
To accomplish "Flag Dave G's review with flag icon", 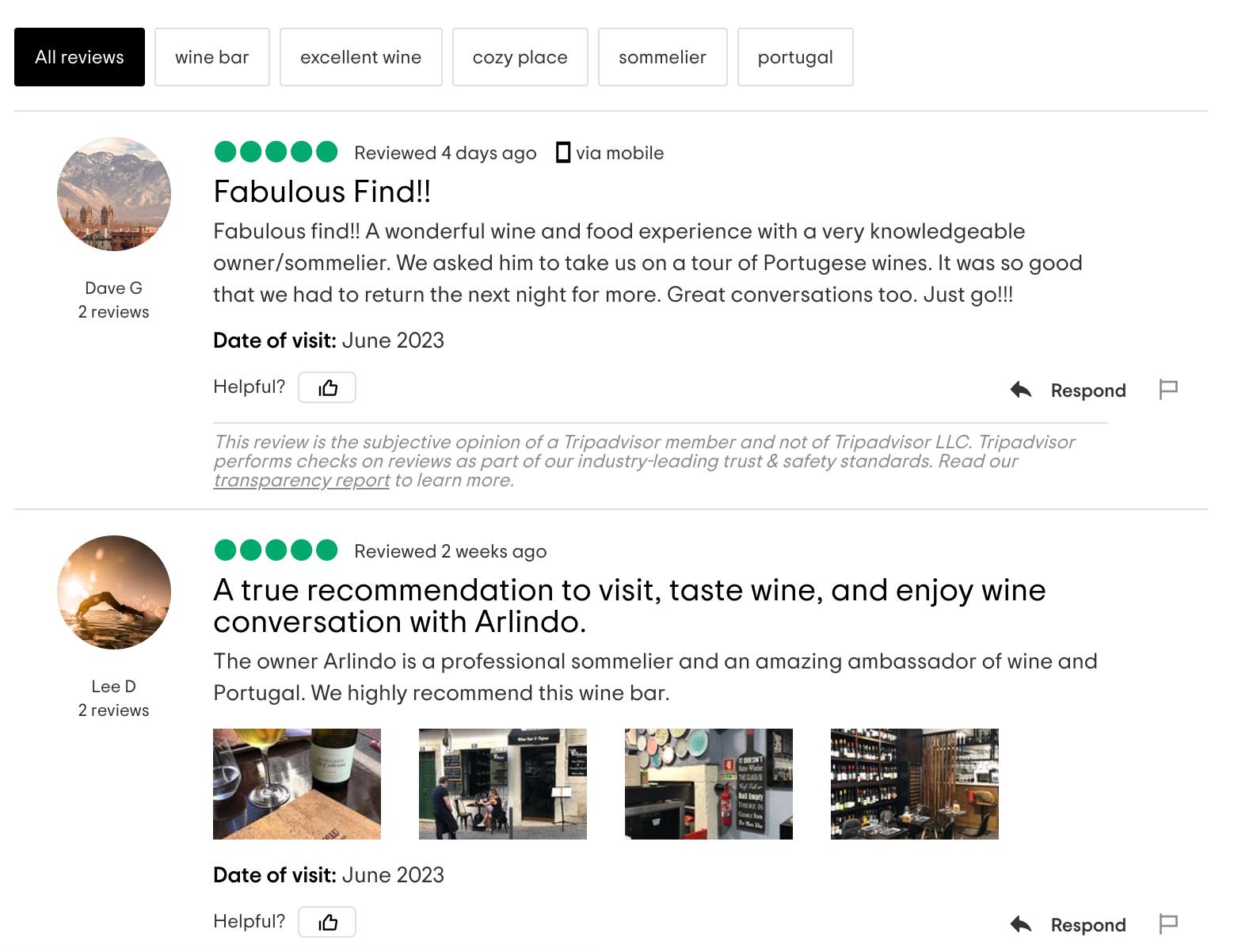I will (1168, 390).
